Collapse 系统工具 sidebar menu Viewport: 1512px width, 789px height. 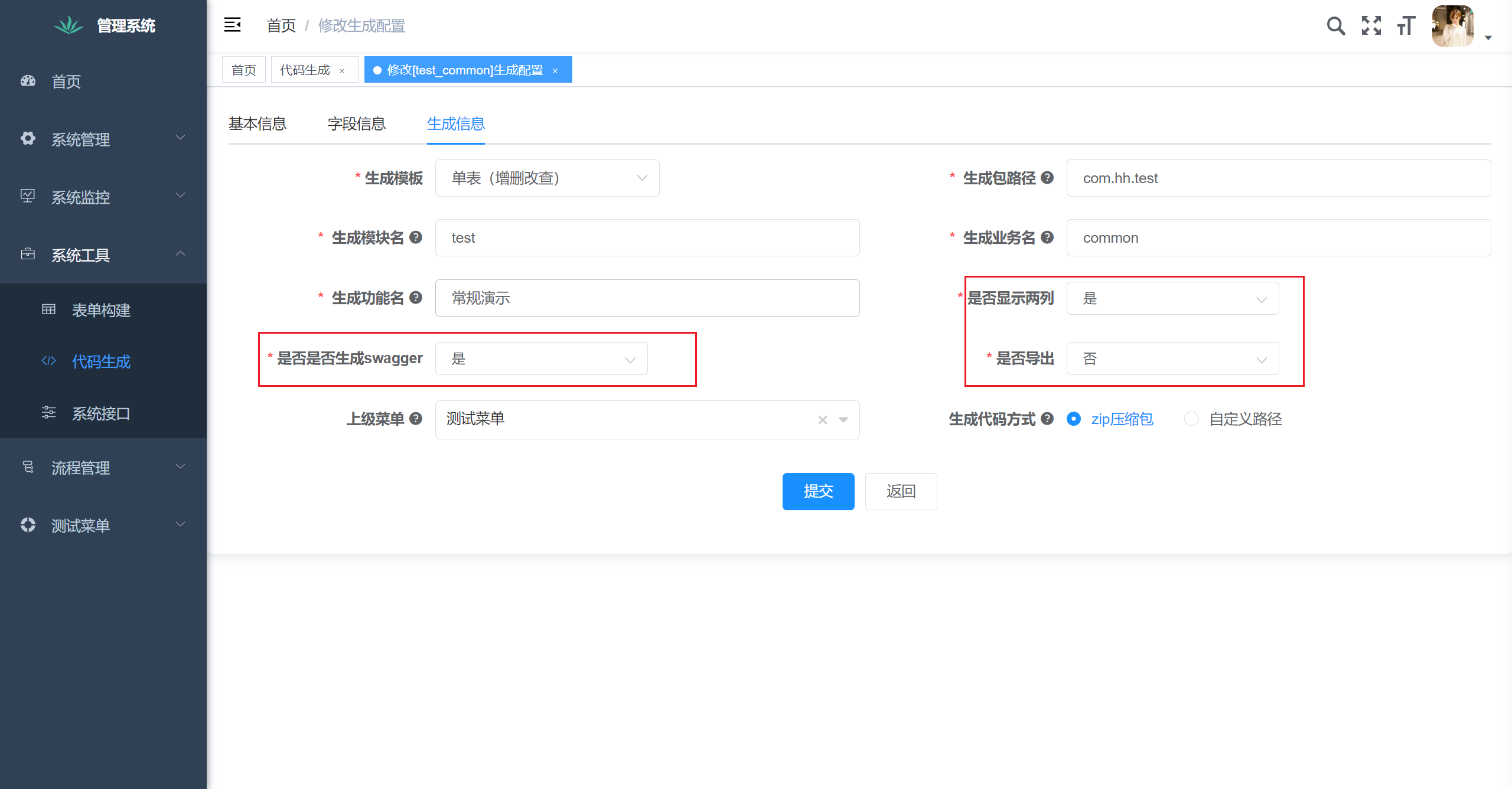point(103,255)
